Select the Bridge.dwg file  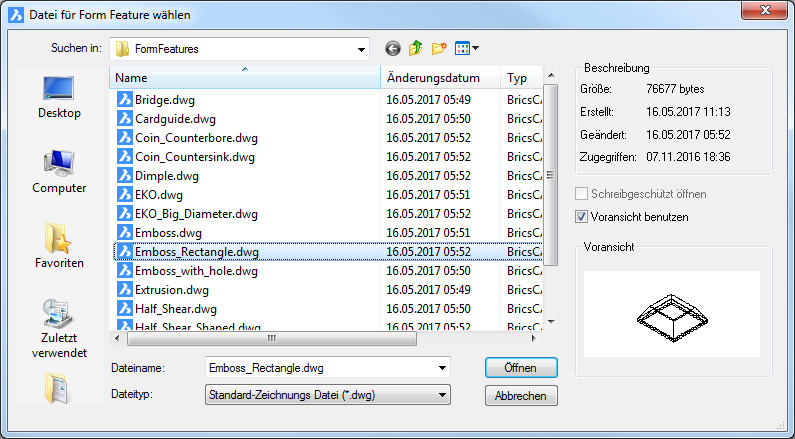coord(164,99)
